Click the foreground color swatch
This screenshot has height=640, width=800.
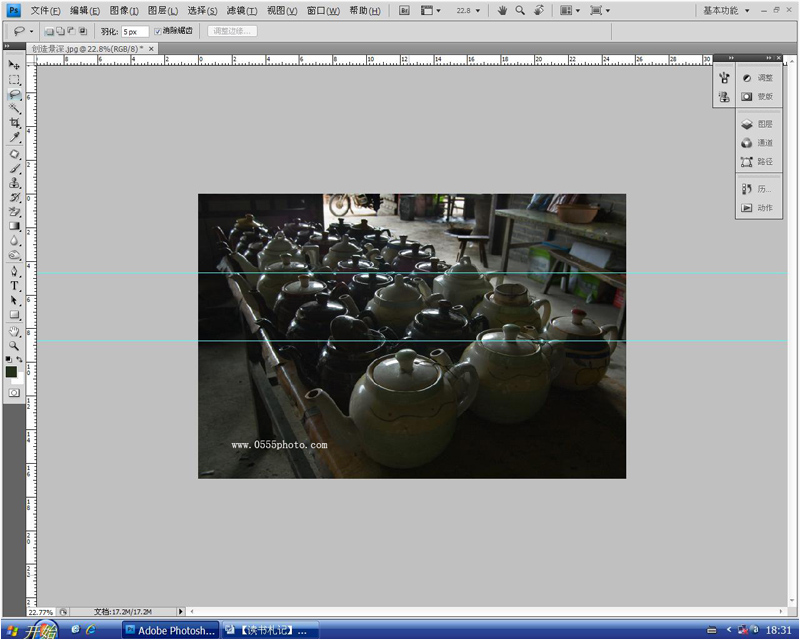(11, 371)
